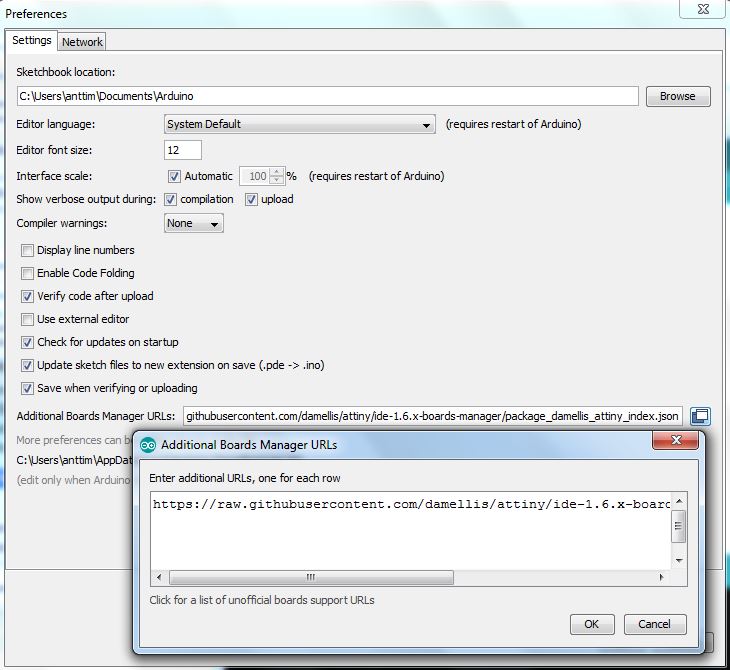Image resolution: width=730 pixels, height=670 pixels.
Task: Select the Settings tab
Action: click(32, 41)
